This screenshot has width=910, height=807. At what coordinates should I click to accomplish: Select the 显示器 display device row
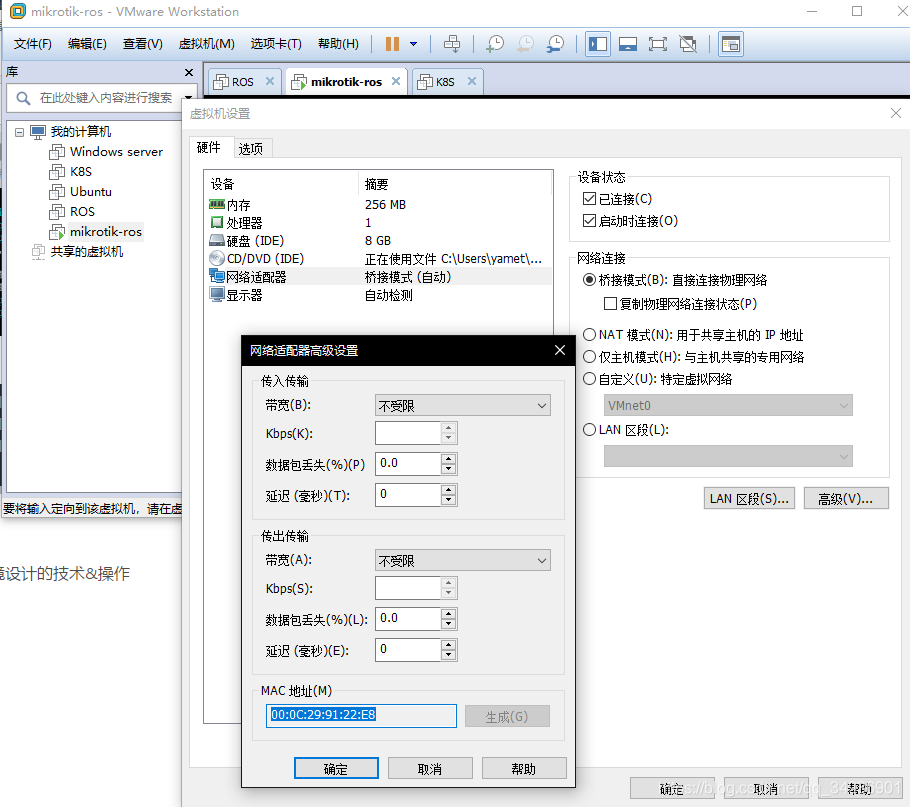click(x=380, y=295)
